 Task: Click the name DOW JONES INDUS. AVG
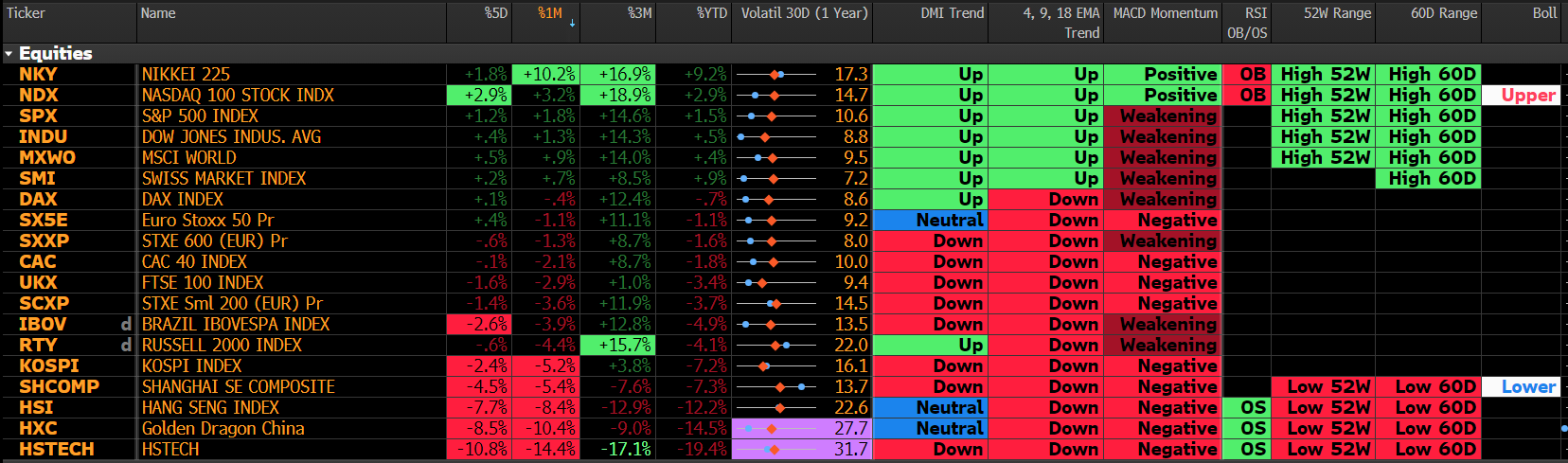pos(231,136)
